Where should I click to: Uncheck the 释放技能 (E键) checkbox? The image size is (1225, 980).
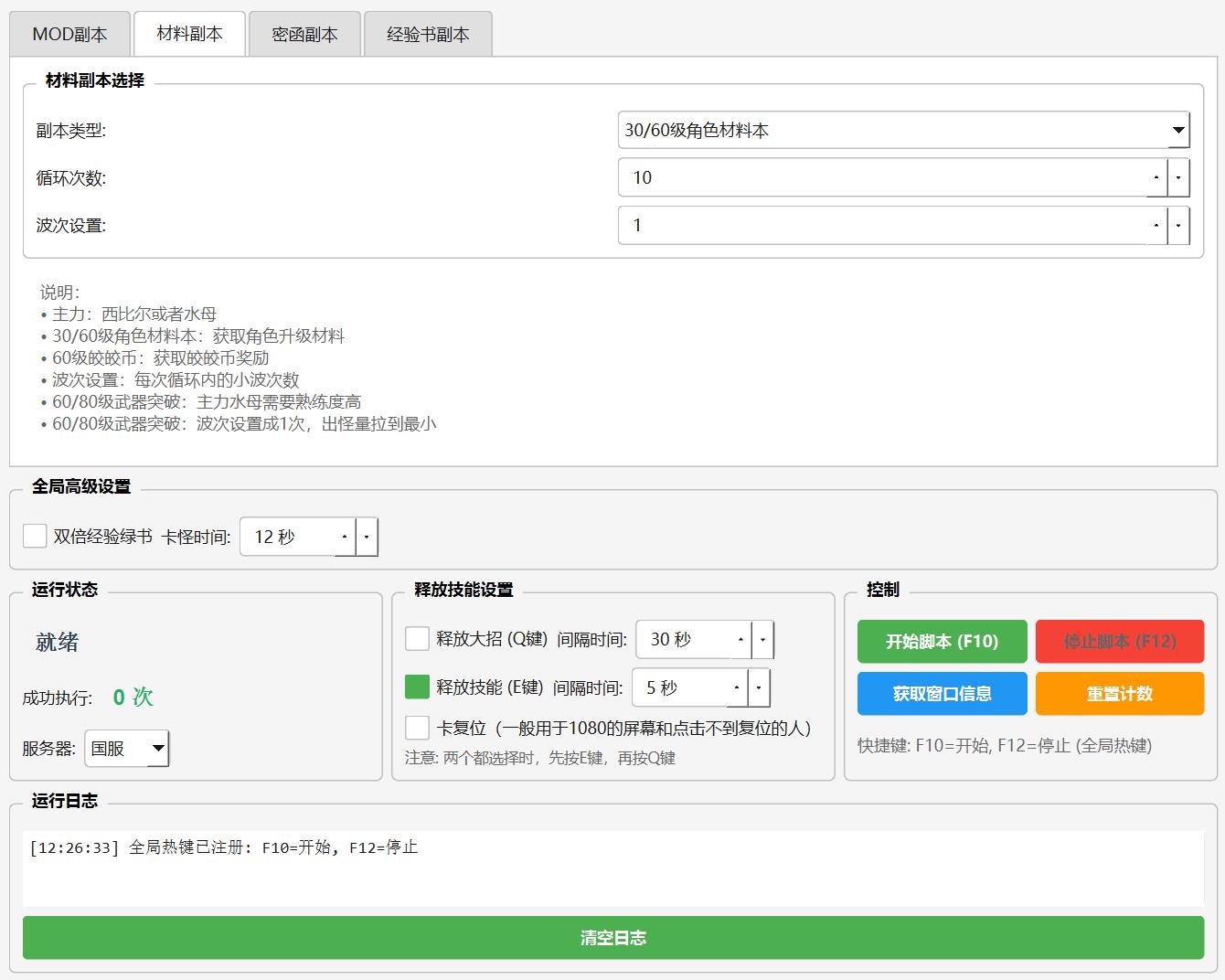[417, 687]
